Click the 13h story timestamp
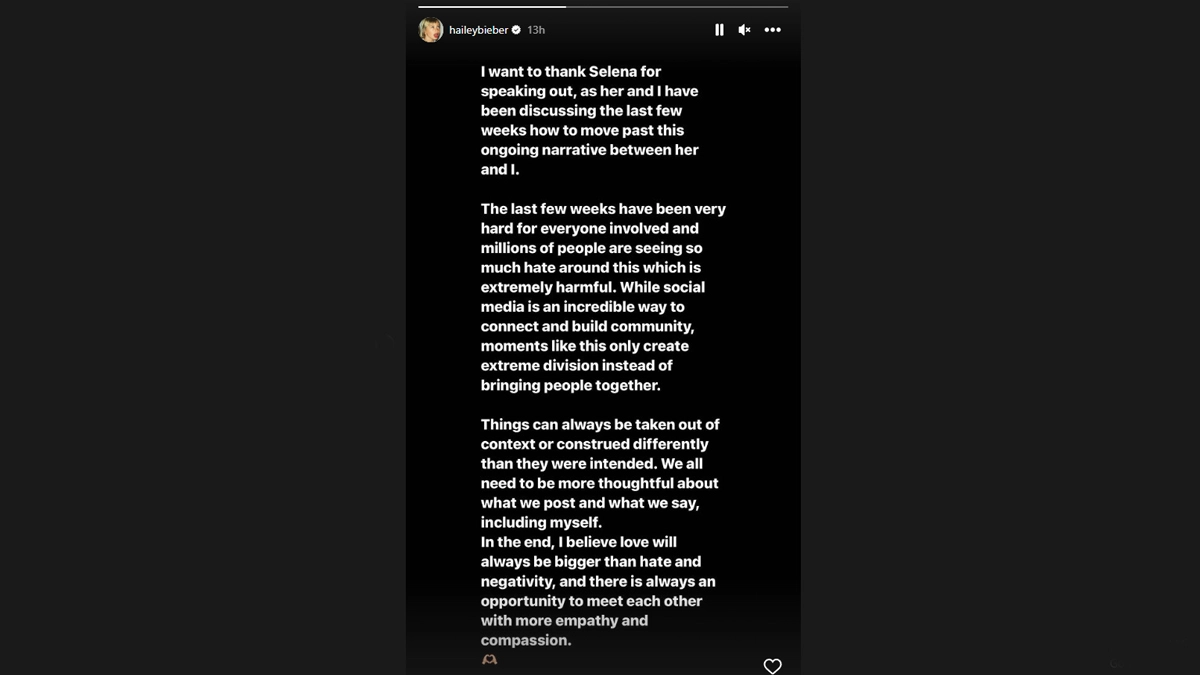Image resolution: width=1200 pixels, height=675 pixels. 536,30
